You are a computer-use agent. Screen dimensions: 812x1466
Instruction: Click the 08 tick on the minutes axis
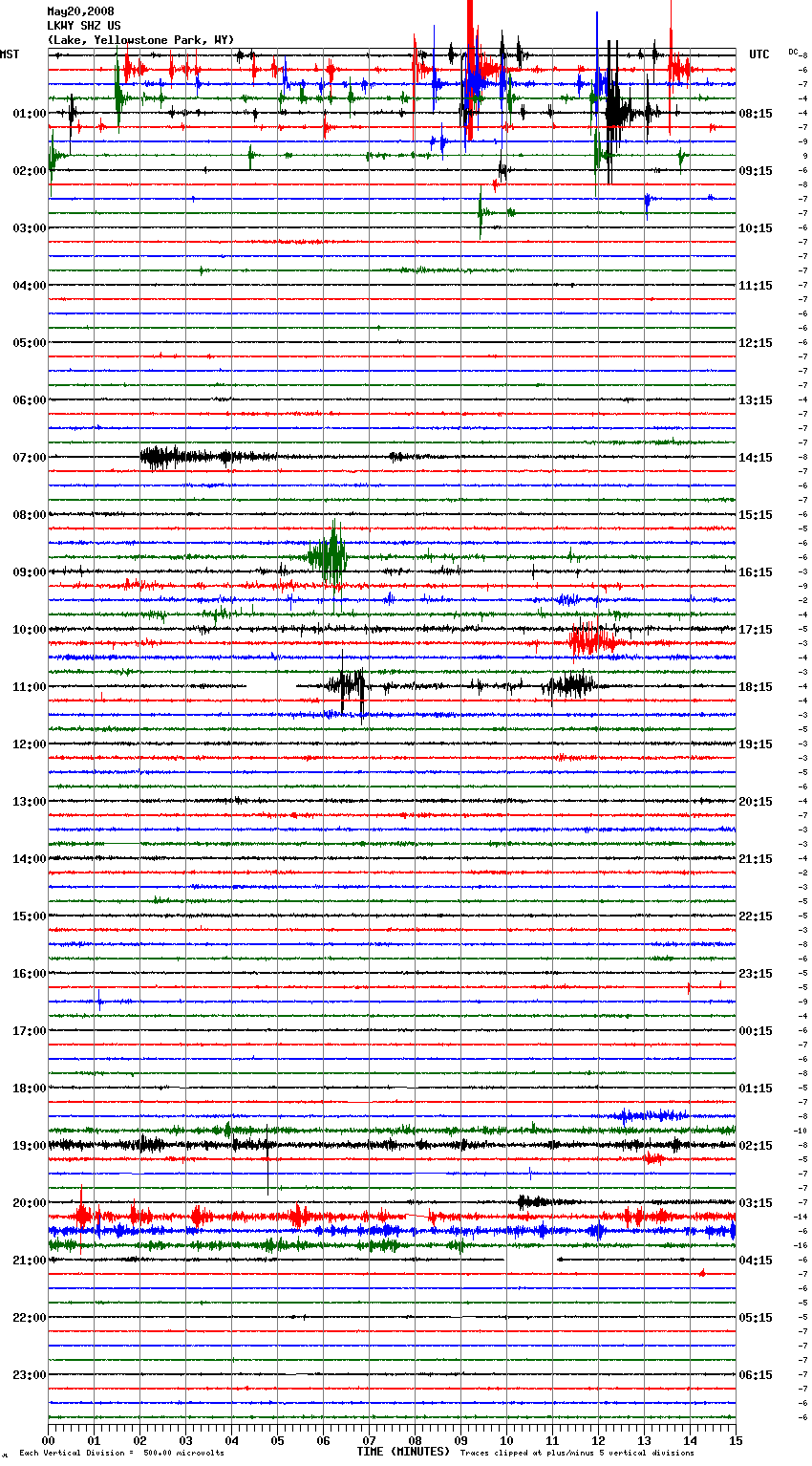(415, 1440)
